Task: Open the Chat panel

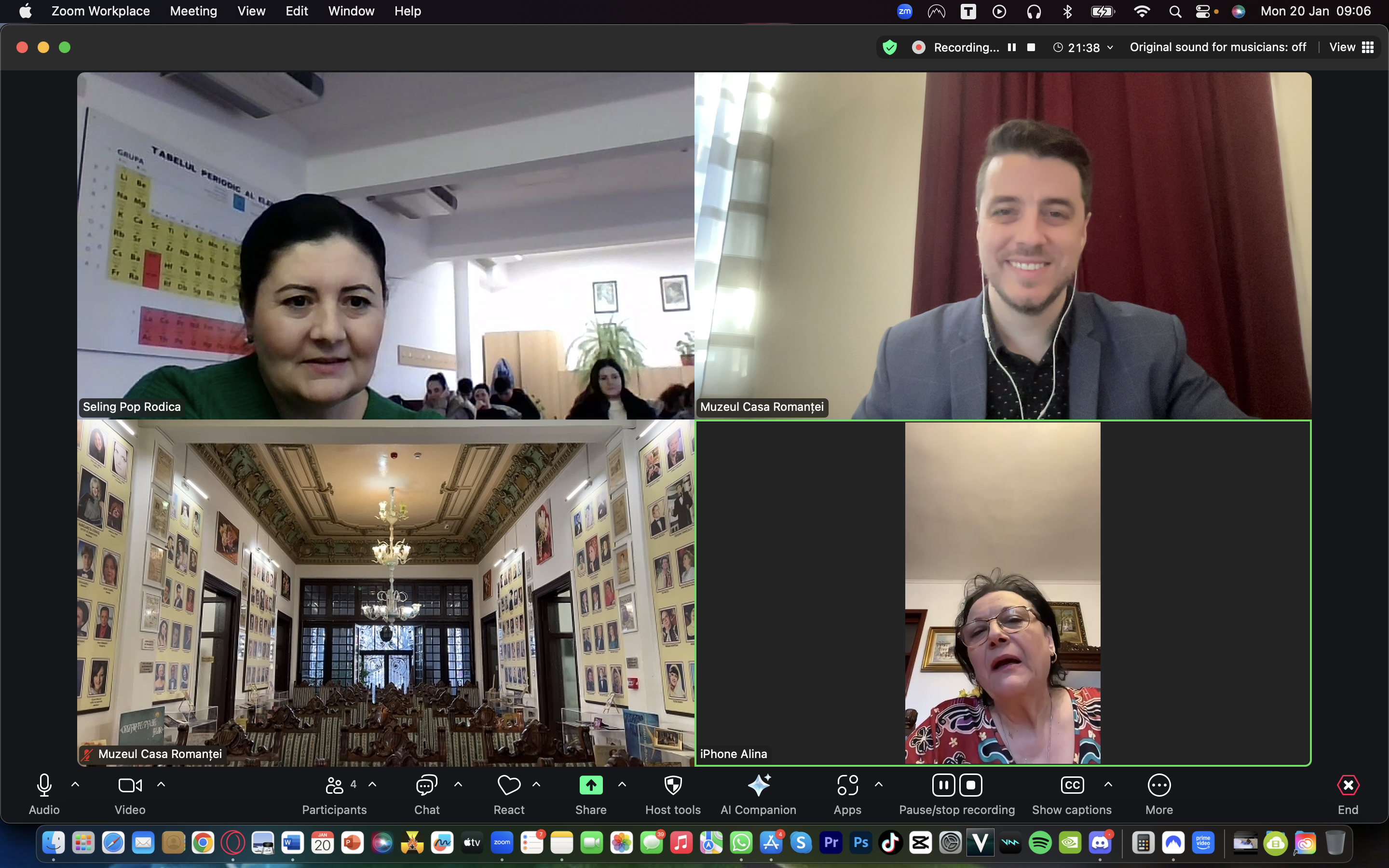Action: (x=426, y=785)
